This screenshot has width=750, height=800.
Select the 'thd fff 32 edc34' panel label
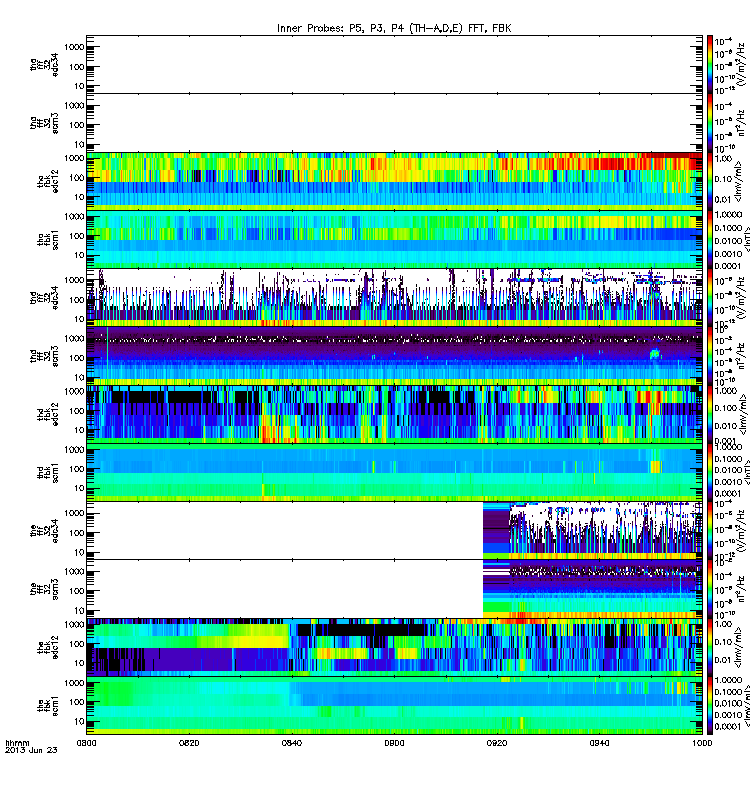[44, 297]
